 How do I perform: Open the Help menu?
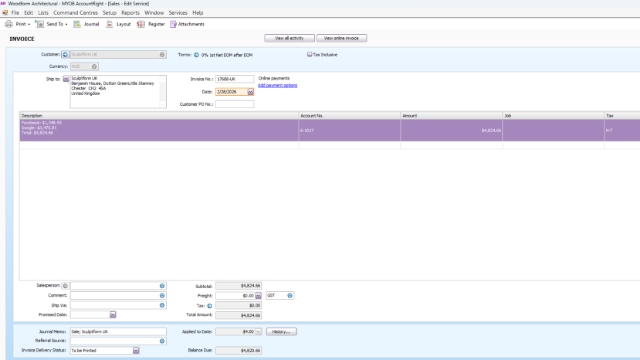pos(198,13)
